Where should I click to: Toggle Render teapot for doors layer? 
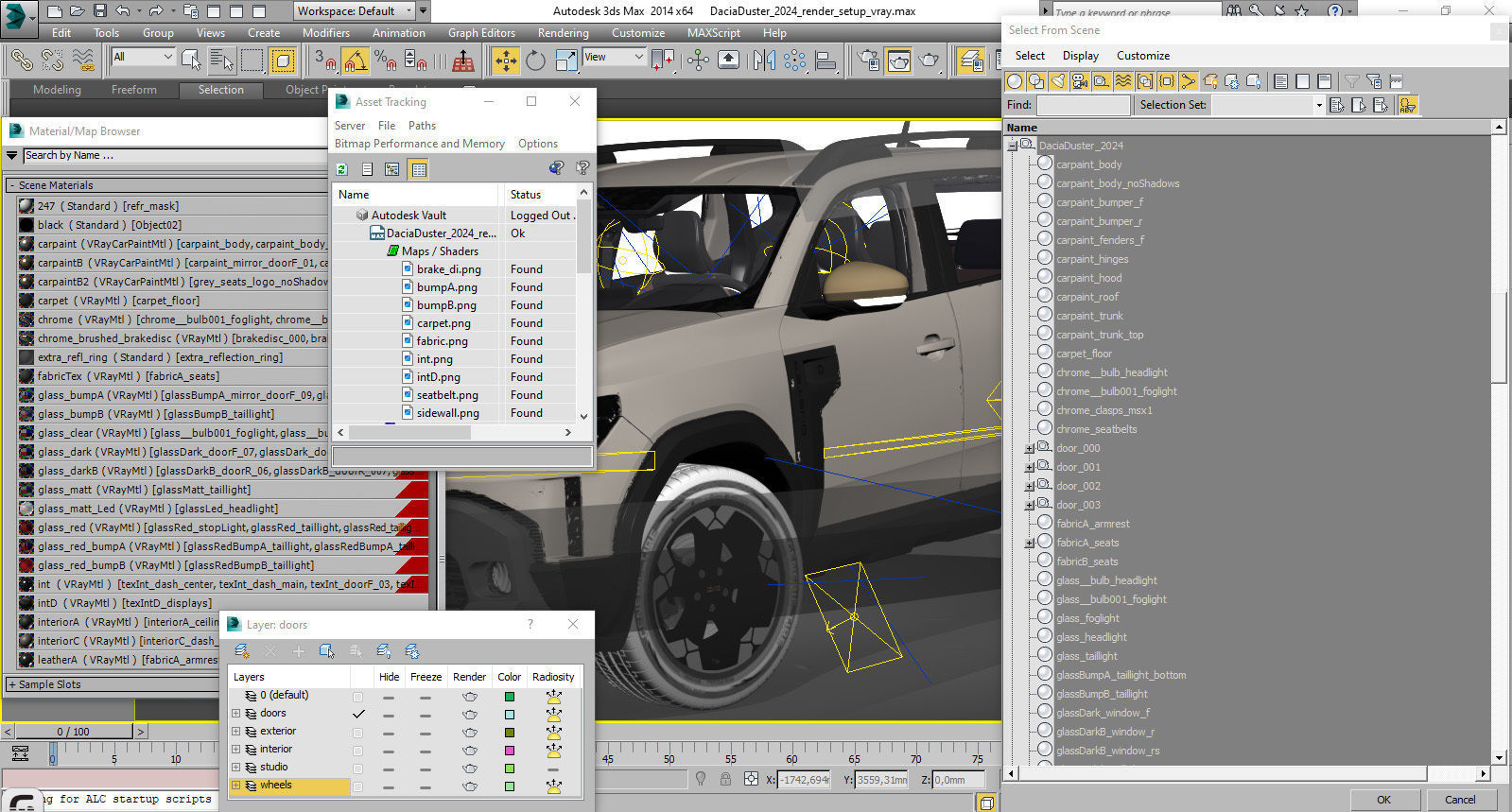(470, 714)
